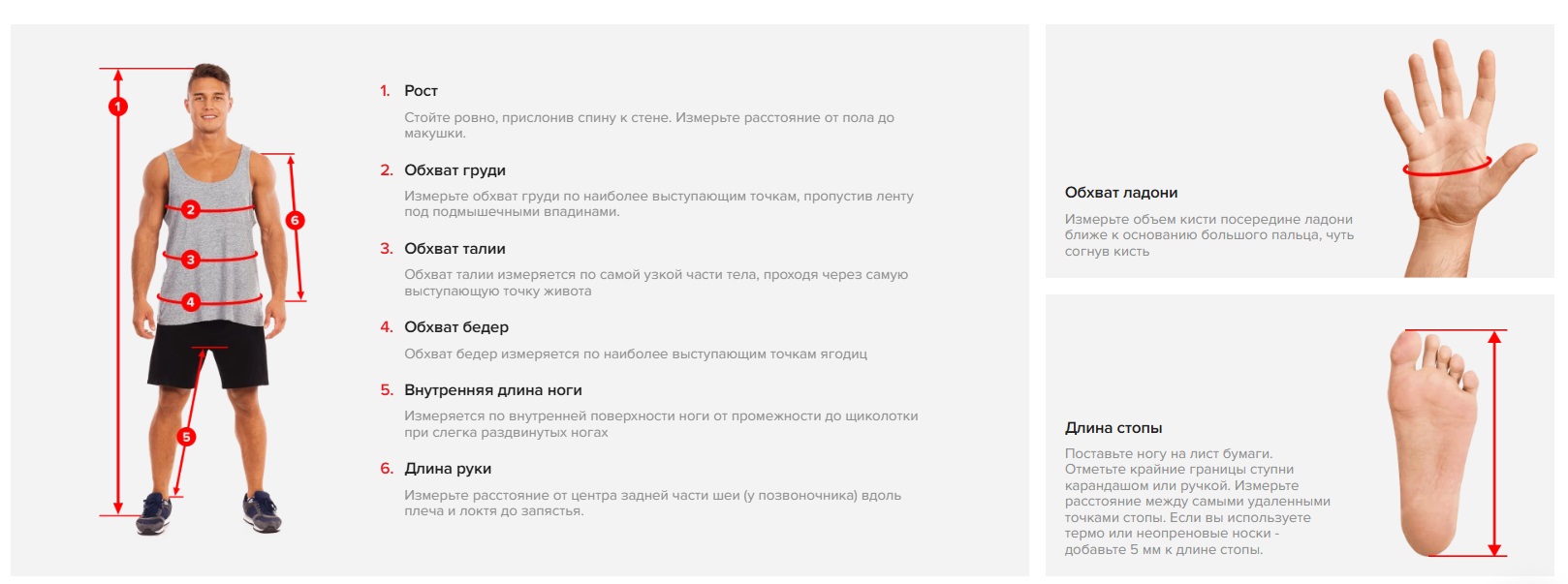Select red circle marker 4 on the hips
The width and height of the screenshot is (1568, 584).
tap(191, 302)
